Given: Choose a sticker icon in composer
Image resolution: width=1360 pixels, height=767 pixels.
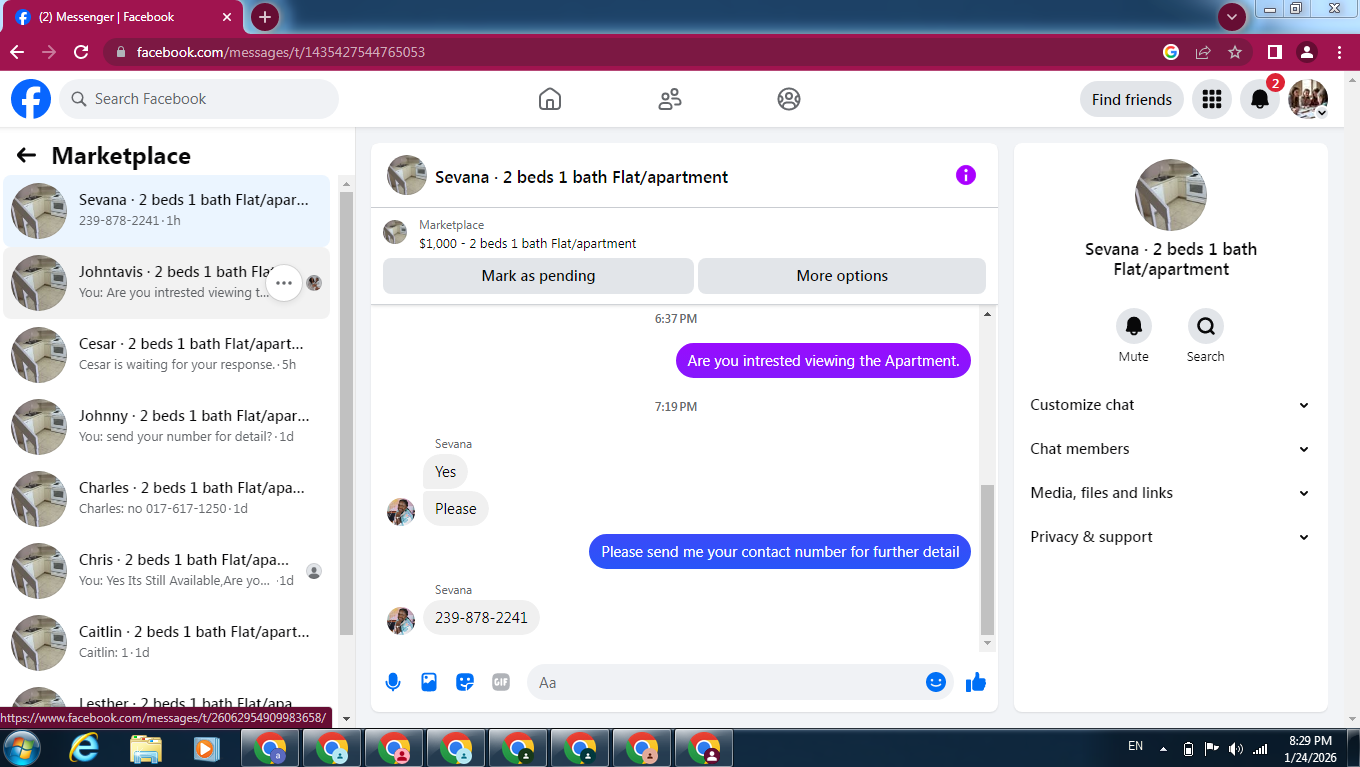Looking at the screenshot, I should coord(465,682).
